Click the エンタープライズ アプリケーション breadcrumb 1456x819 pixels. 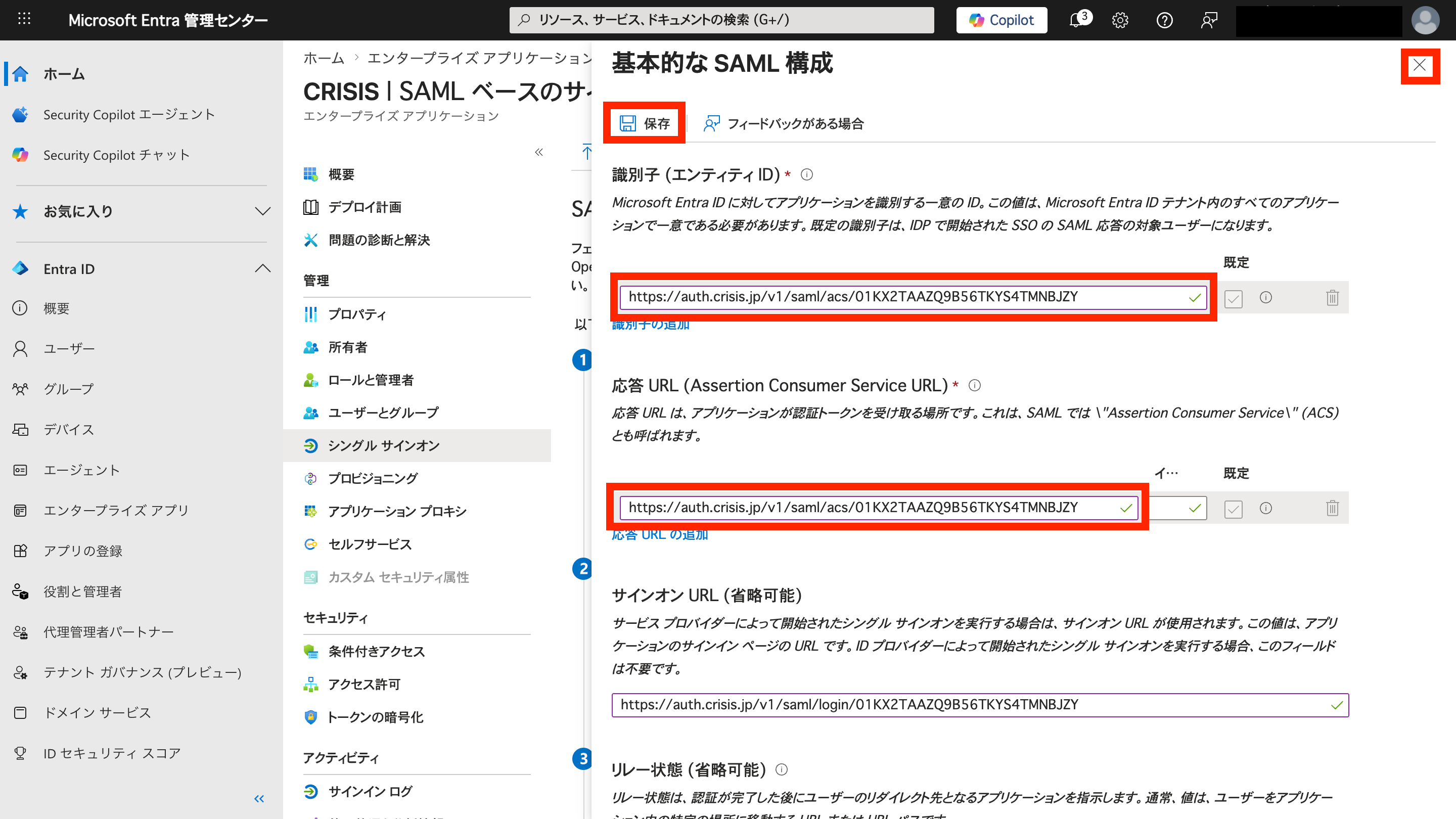pyautogui.click(x=479, y=58)
